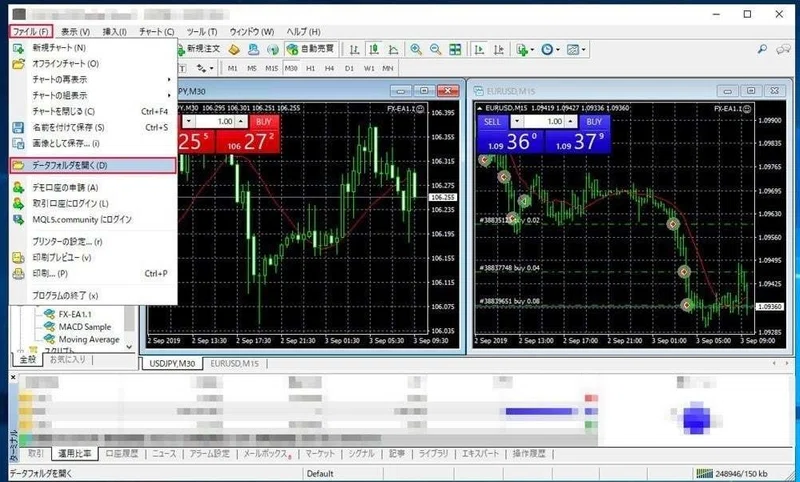800x482 pixels.
Task: Select Moving Average in Navigator tree
Action: (x=89, y=340)
